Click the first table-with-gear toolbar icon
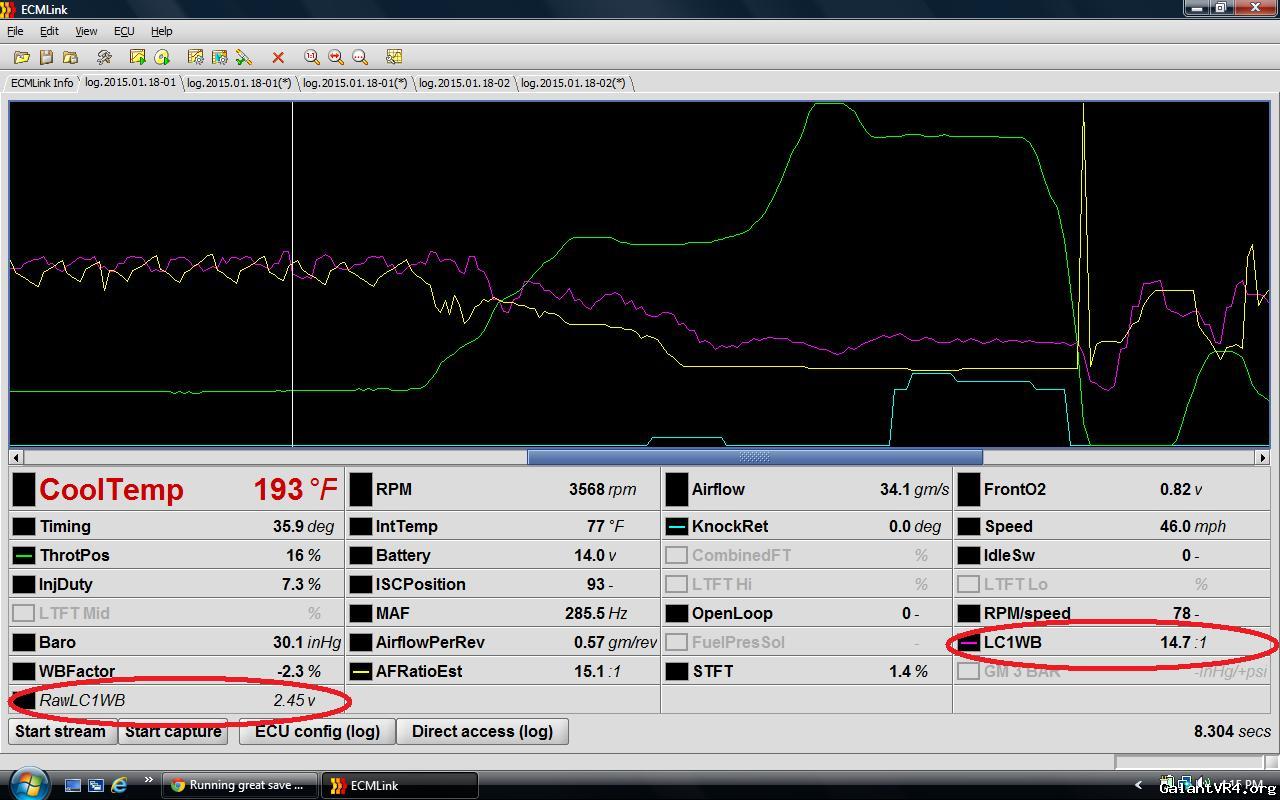This screenshot has height=800, width=1280. pos(196,58)
